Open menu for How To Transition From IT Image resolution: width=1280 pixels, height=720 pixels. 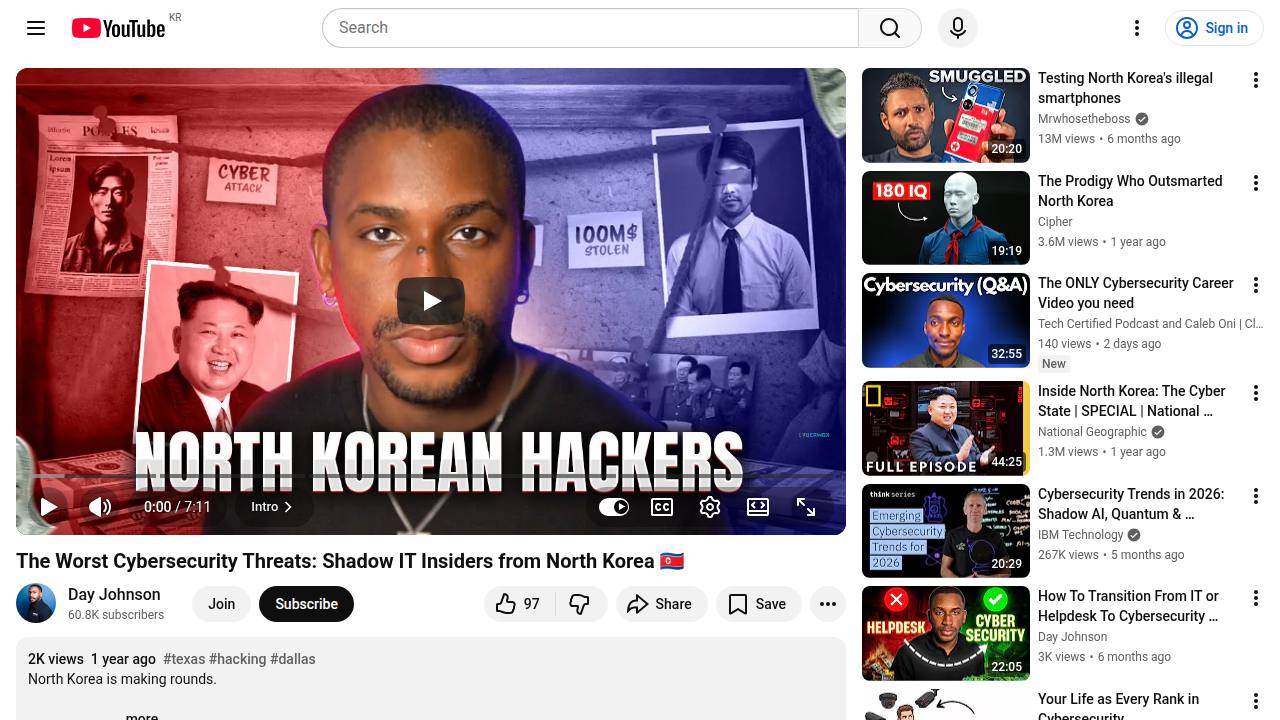point(1256,598)
